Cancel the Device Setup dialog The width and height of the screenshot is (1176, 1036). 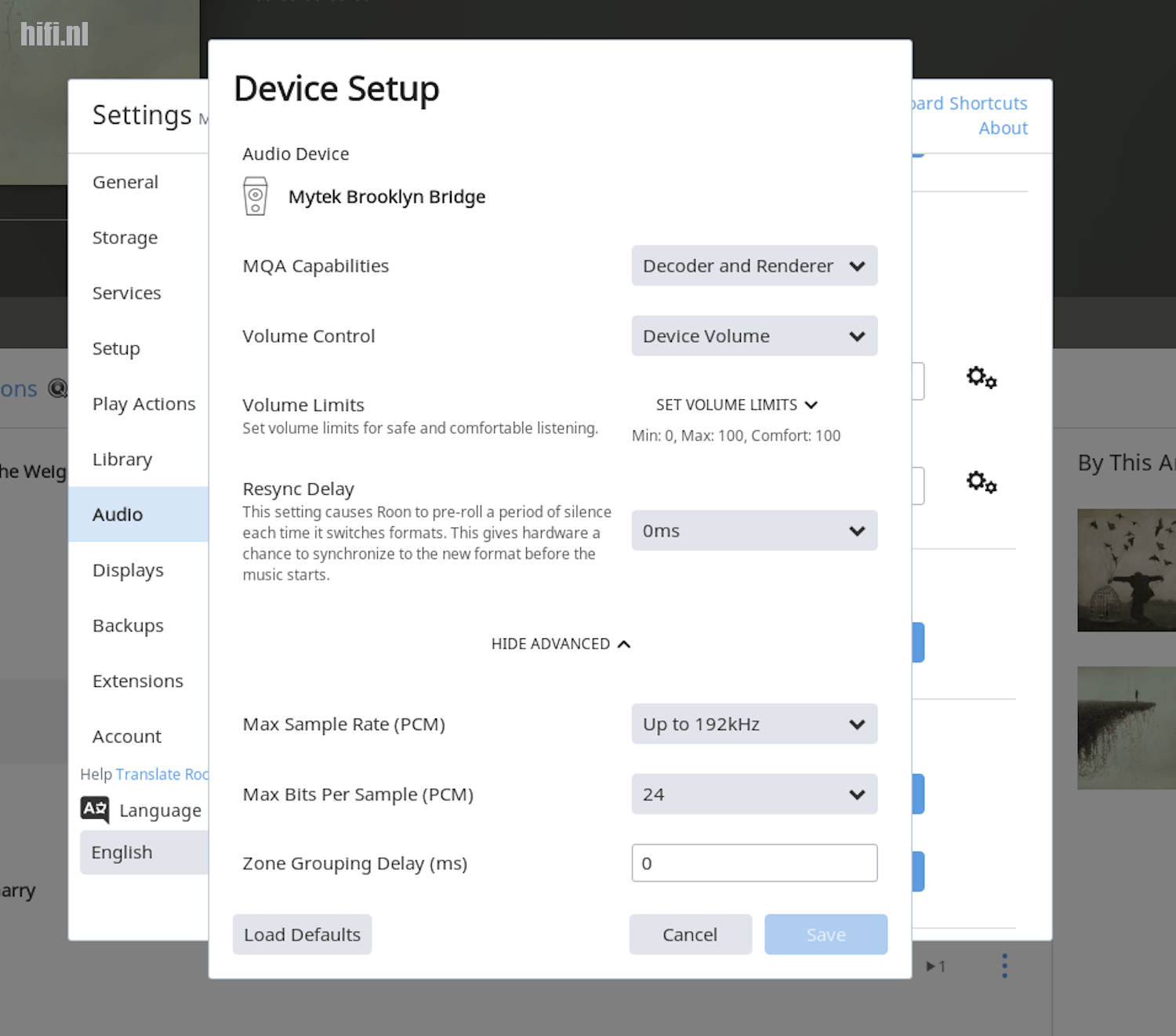coord(690,934)
